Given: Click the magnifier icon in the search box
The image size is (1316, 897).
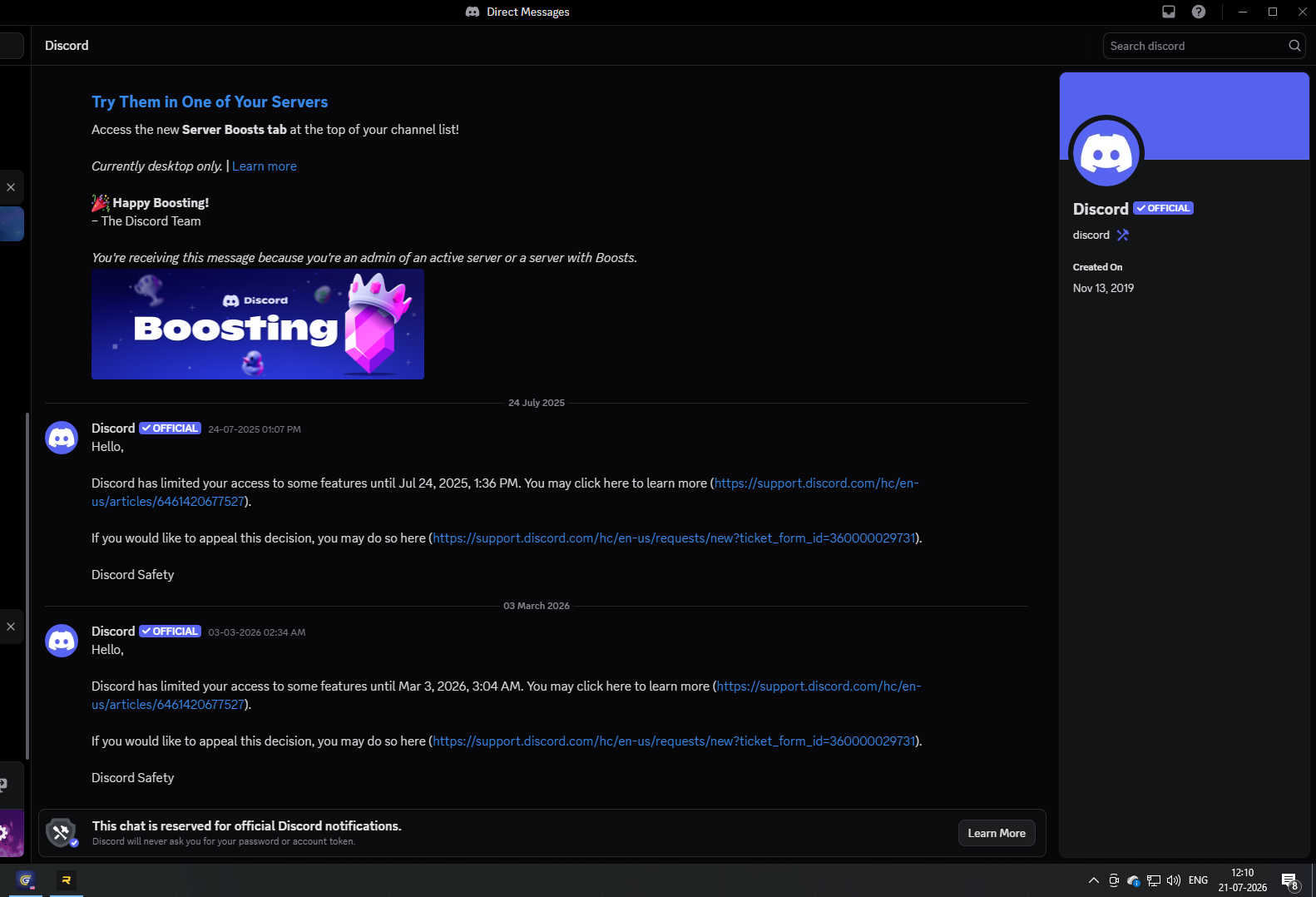Looking at the screenshot, I should pyautogui.click(x=1294, y=46).
